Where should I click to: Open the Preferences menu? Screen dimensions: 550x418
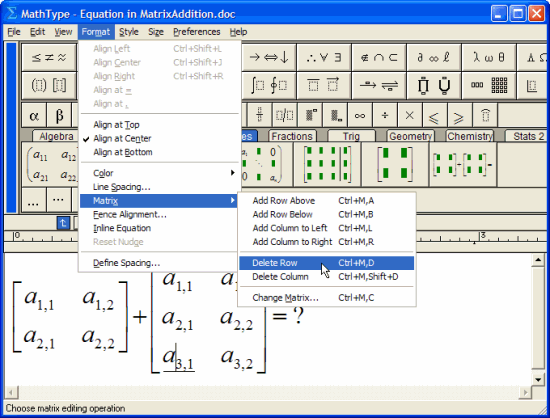coord(196,32)
